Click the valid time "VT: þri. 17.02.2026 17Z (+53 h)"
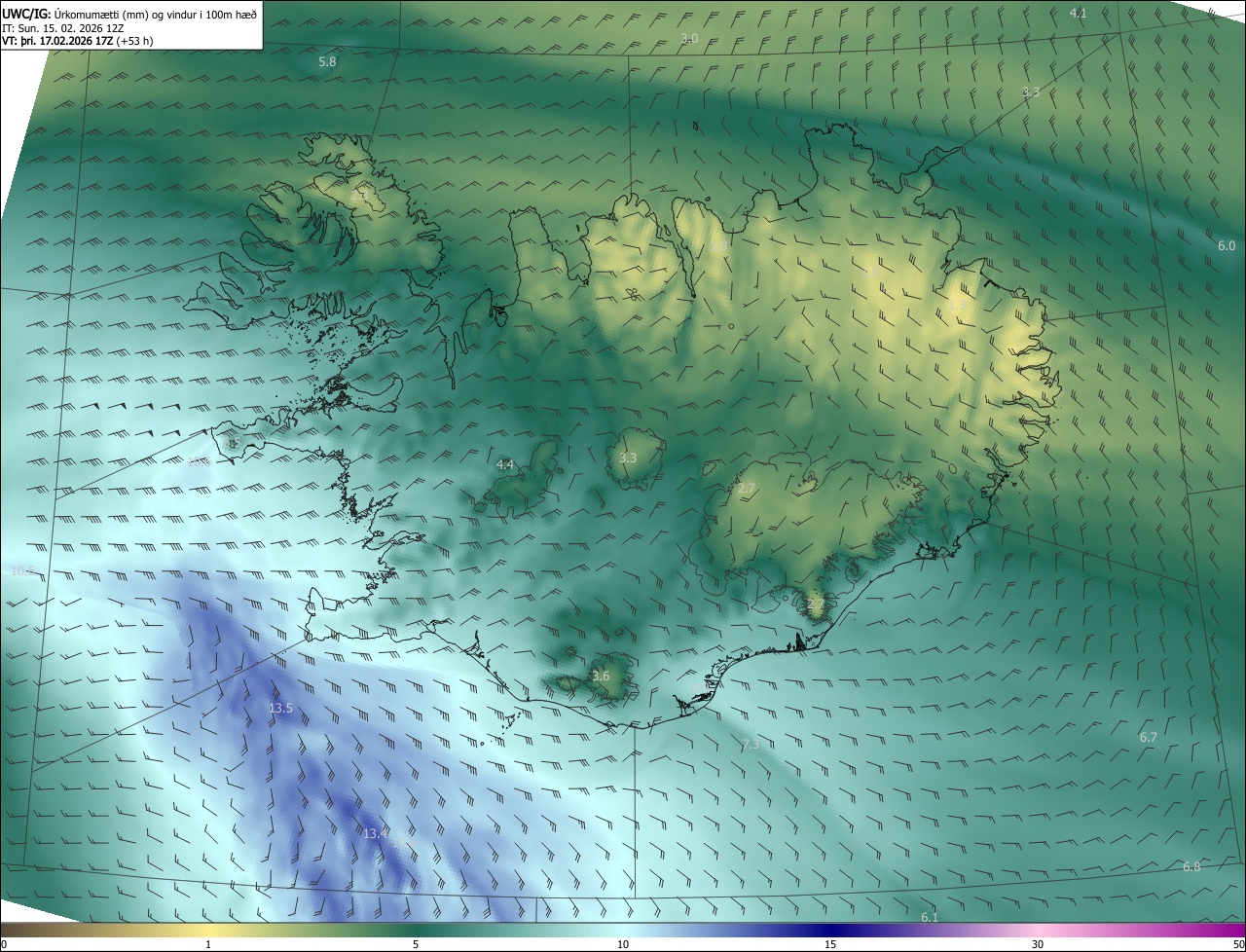This screenshot has width=1246, height=952. coord(78,41)
